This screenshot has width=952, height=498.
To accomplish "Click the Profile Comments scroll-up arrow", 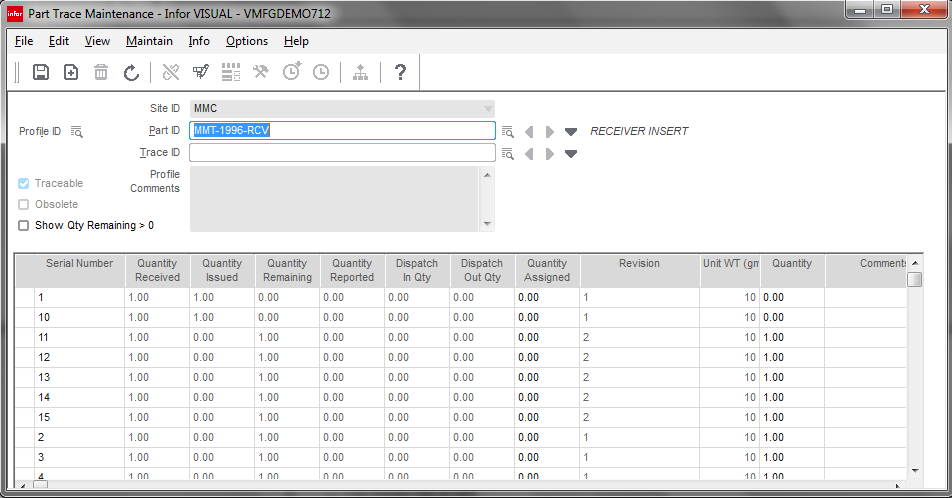I will [487, 175].
